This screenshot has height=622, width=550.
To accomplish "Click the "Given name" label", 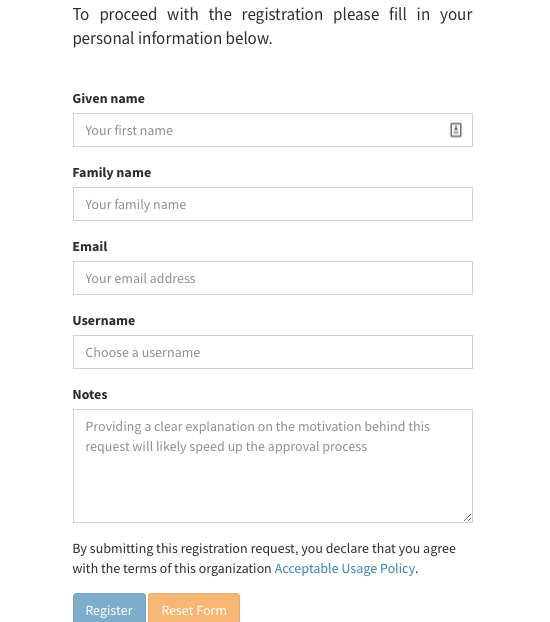I will 108,98.
